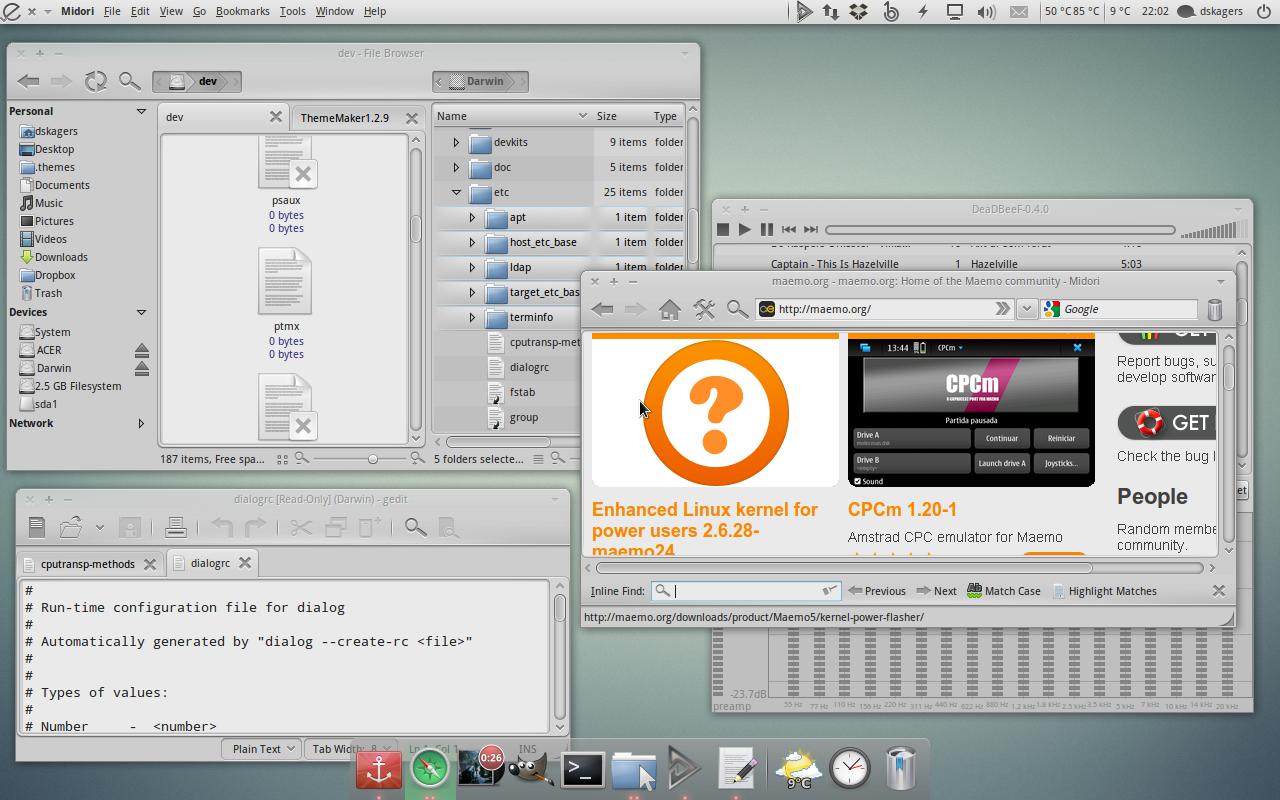The width and height of the screenshot is (1280, 800).
Task: Select Downloads in File Browser sidebar
Action: click(x=61, y=257)
